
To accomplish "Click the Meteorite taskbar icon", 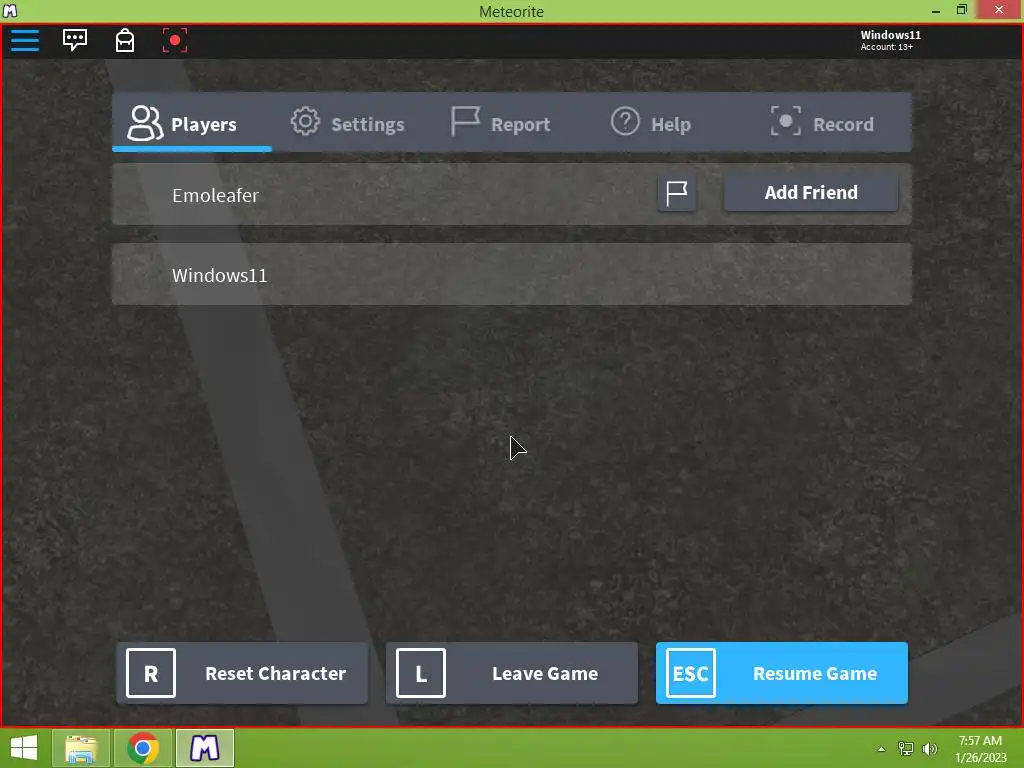I will (204, 748).
